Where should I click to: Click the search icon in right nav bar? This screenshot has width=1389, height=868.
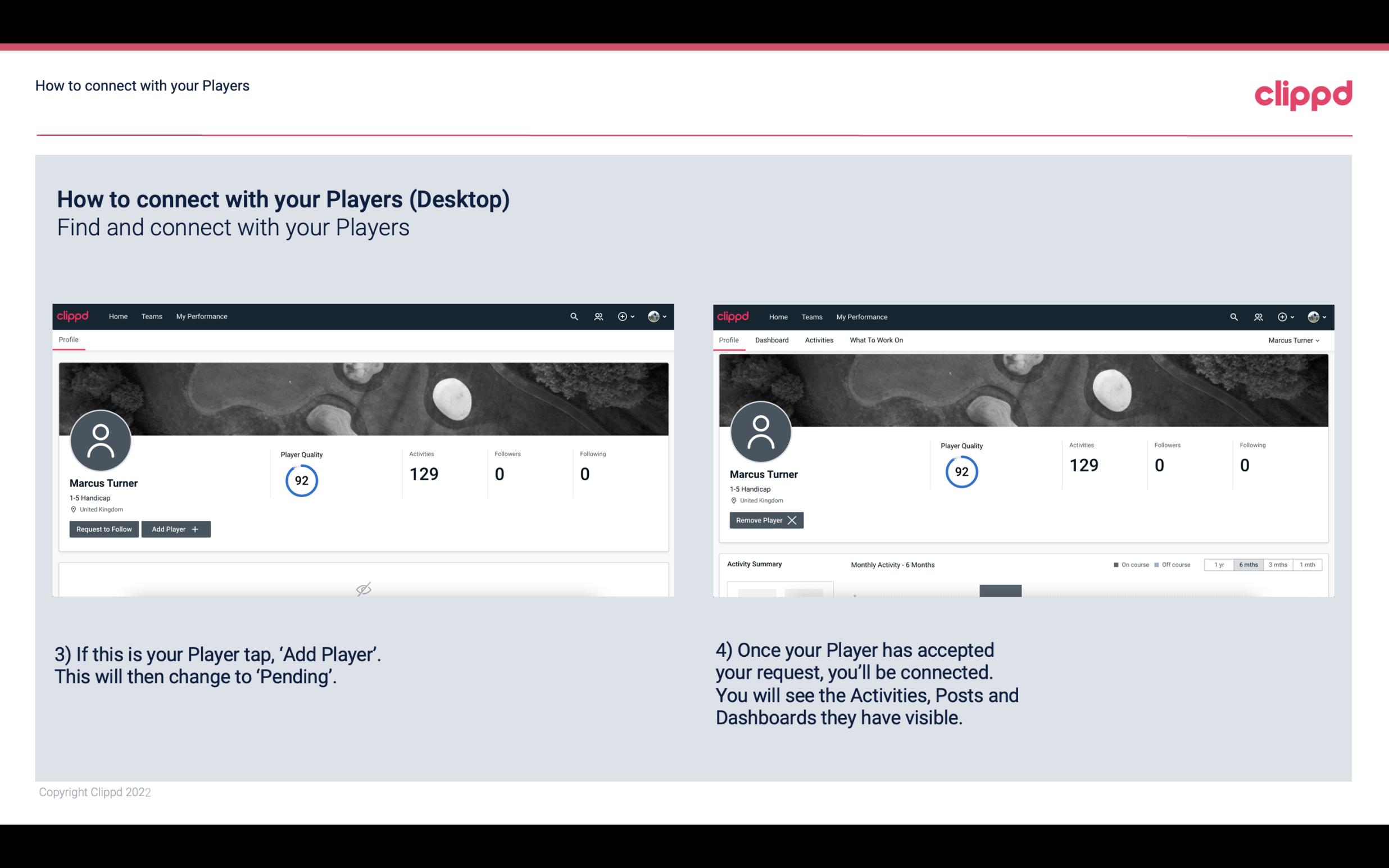[x=1233, y=317]
